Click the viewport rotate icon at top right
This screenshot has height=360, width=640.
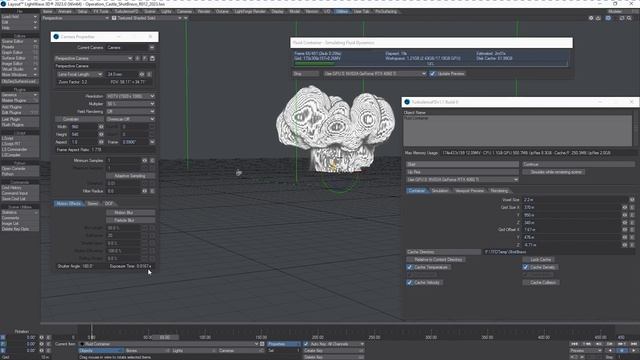598,18
